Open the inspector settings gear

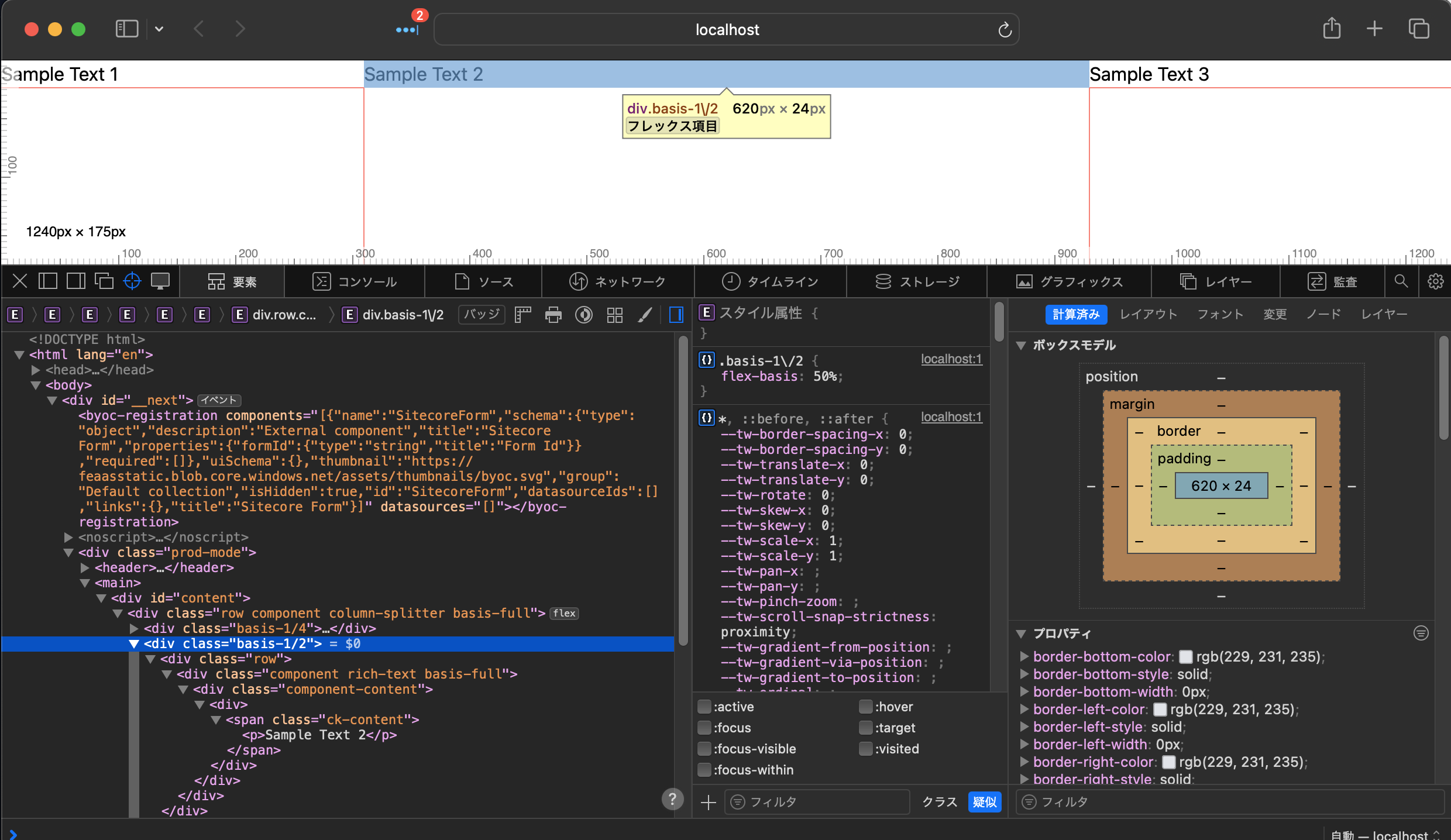coord(1435,281)
